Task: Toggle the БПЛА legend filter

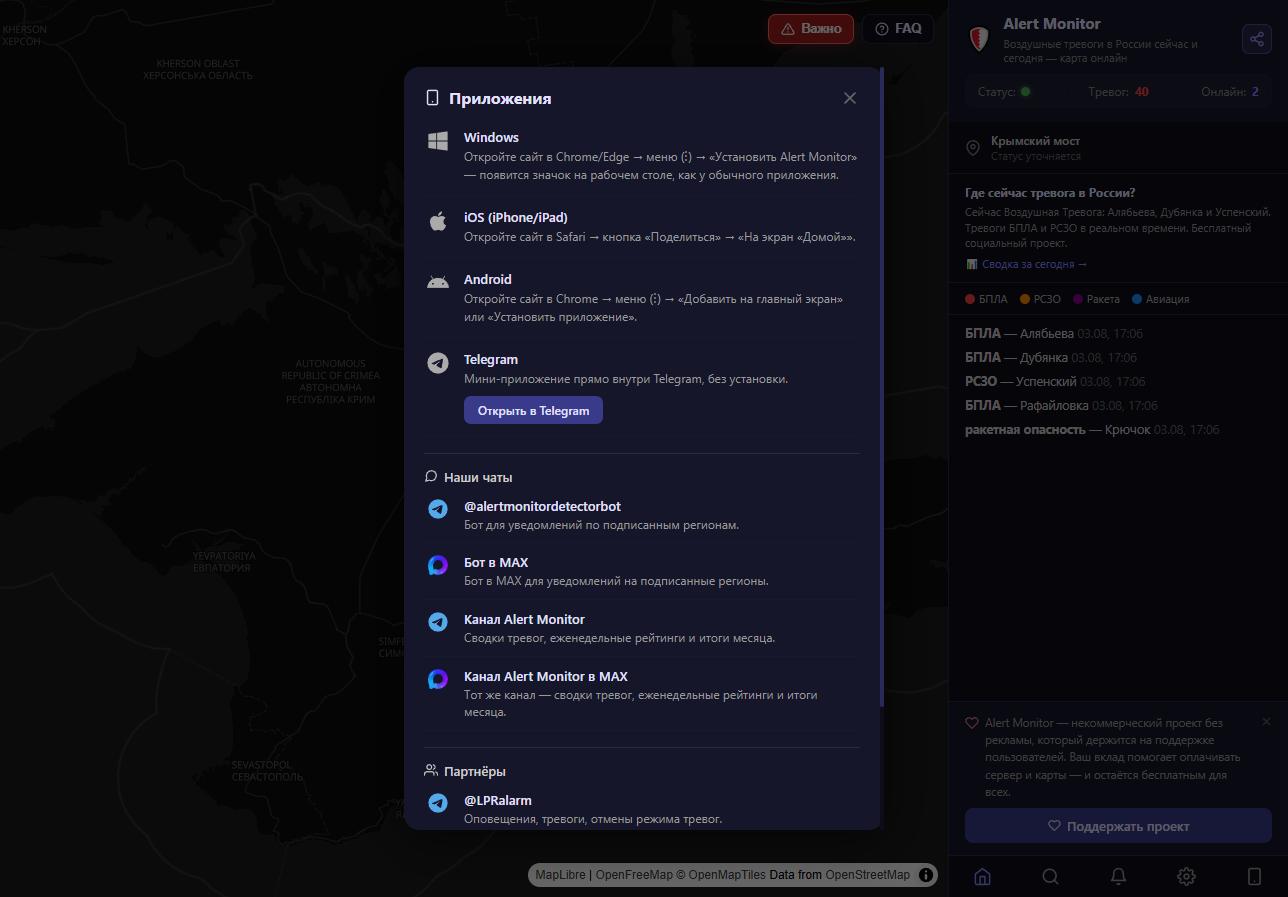Action: pyautogui.click(x=986, y=299)
